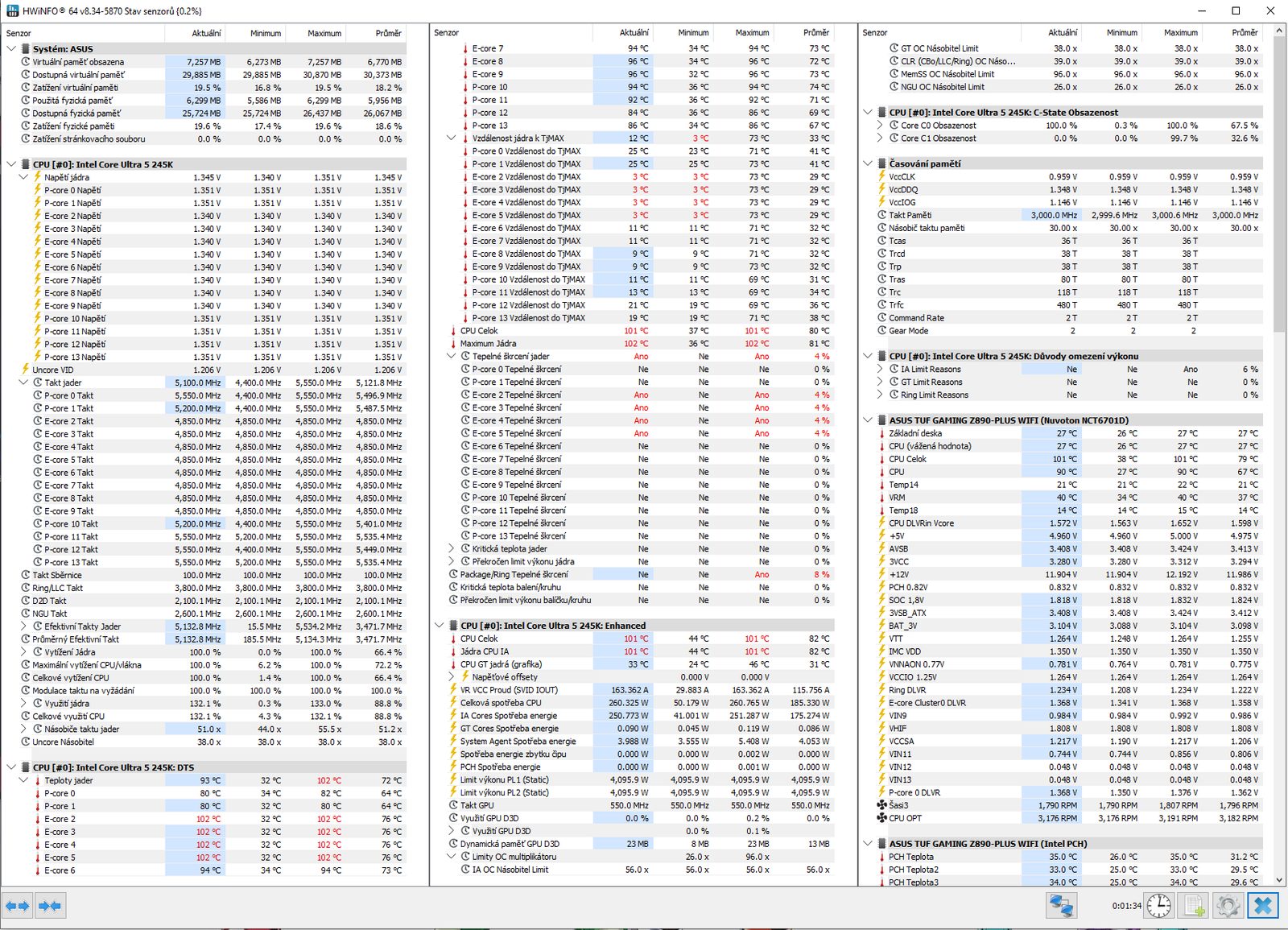Click the vertical scrollbar down arrow

point(1279,880)
